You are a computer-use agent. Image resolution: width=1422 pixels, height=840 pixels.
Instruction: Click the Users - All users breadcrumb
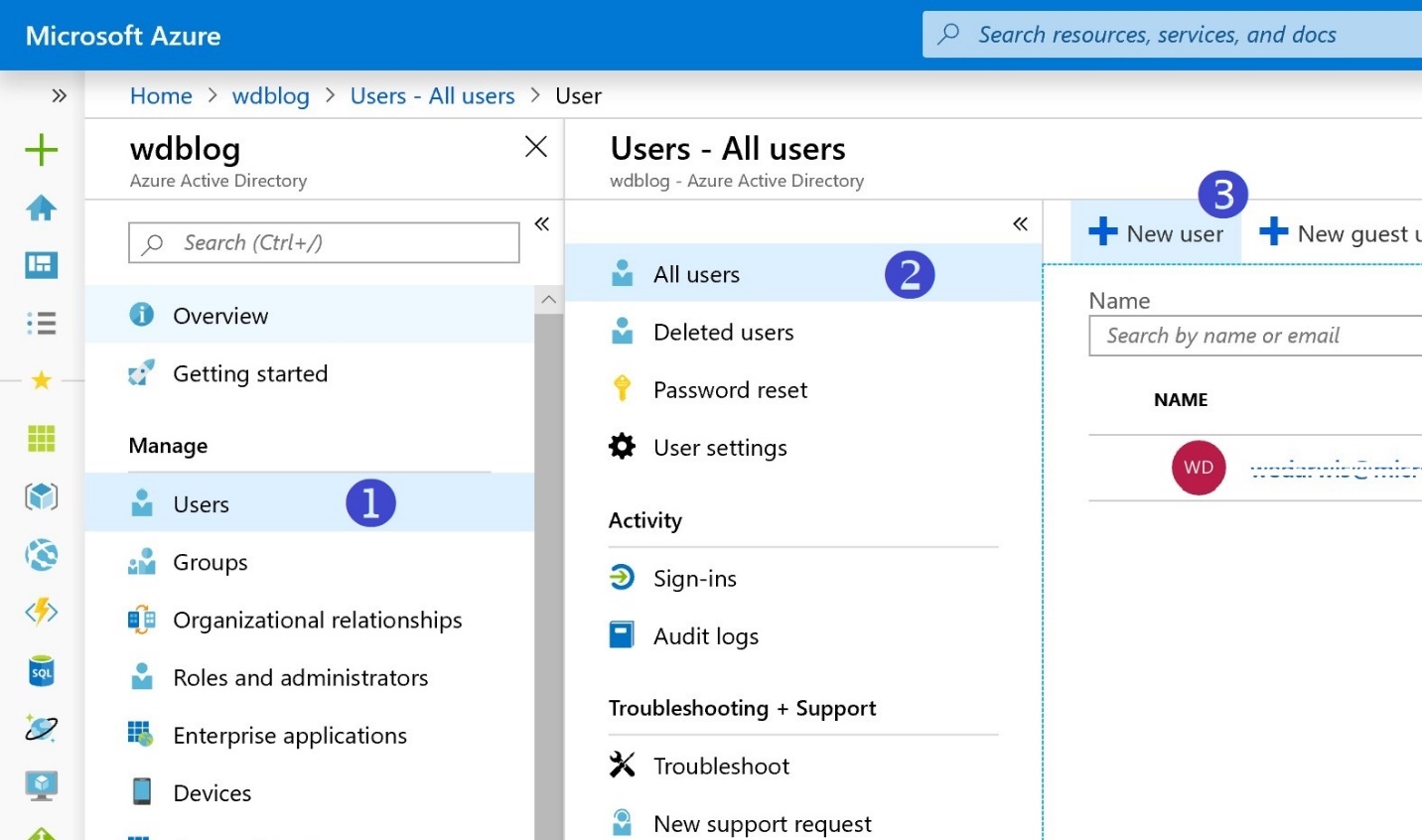click(x=432, y=95)
